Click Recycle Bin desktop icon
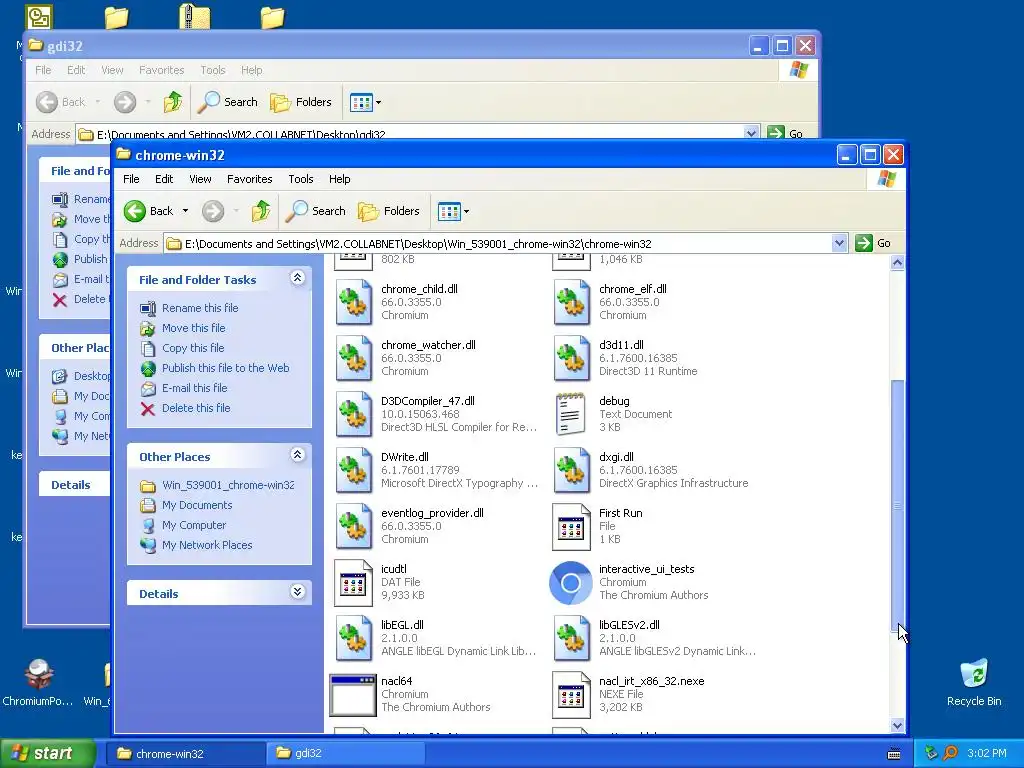The image size is (1024, 768). [974, 673]
